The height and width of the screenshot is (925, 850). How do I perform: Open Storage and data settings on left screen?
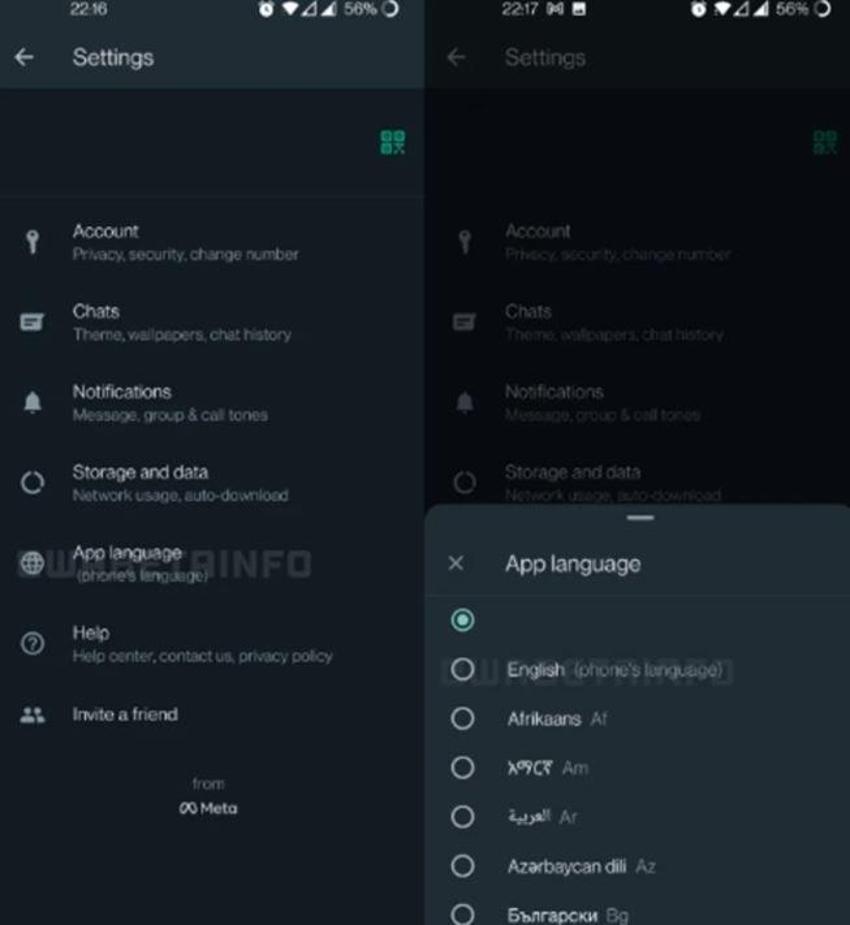(212, 483)
